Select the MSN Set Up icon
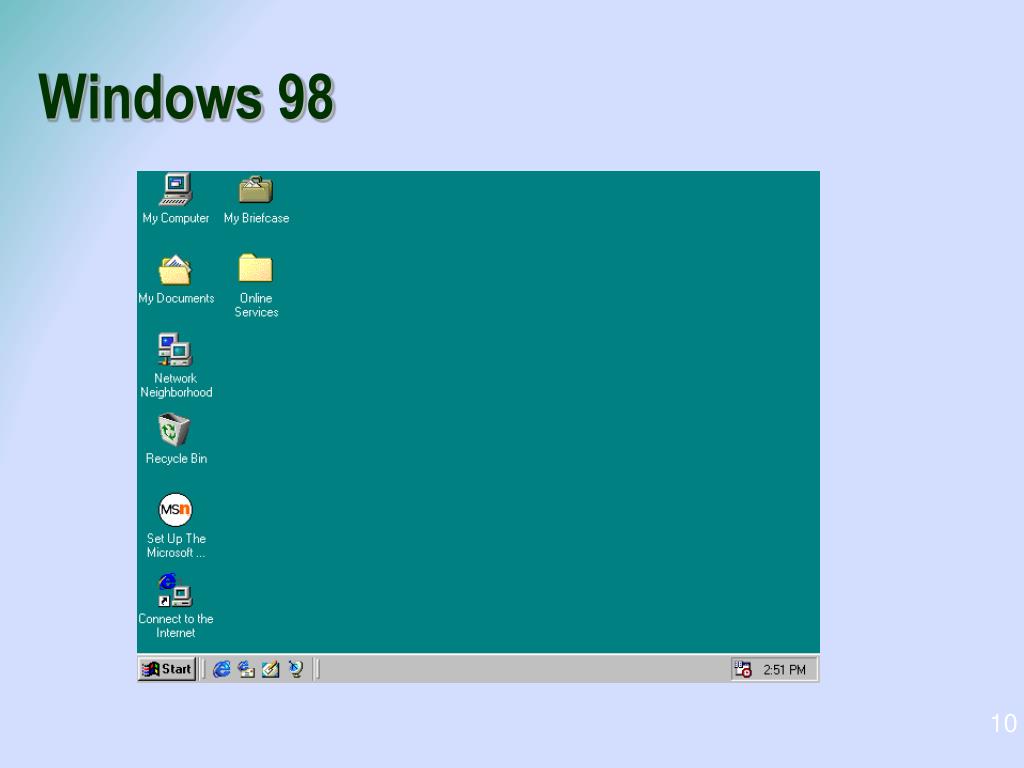Screen dimensions: 1024x768 pyautogui.click(x=176, y=509)
